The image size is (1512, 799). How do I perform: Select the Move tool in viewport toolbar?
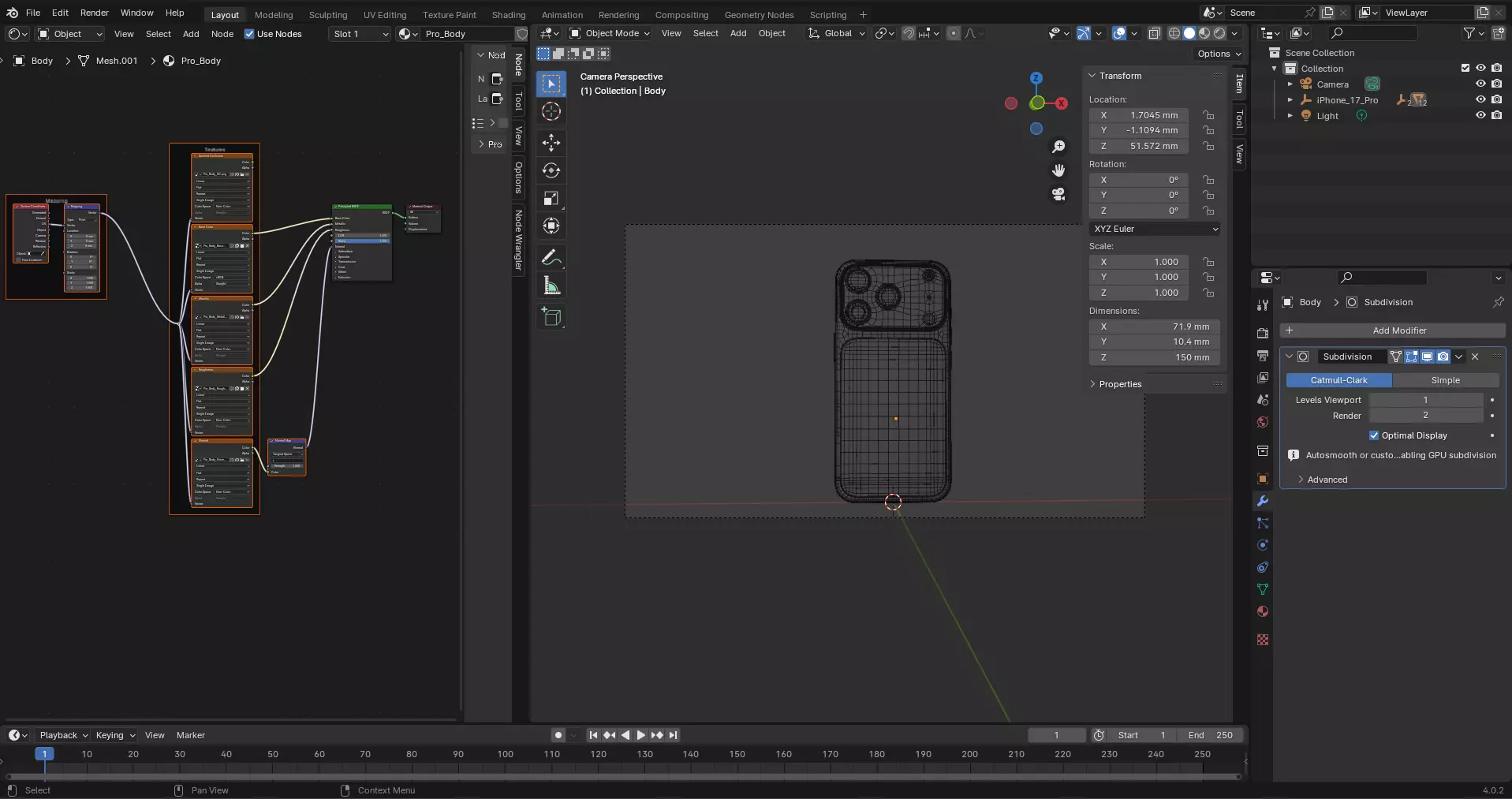[x=551, y=143]
